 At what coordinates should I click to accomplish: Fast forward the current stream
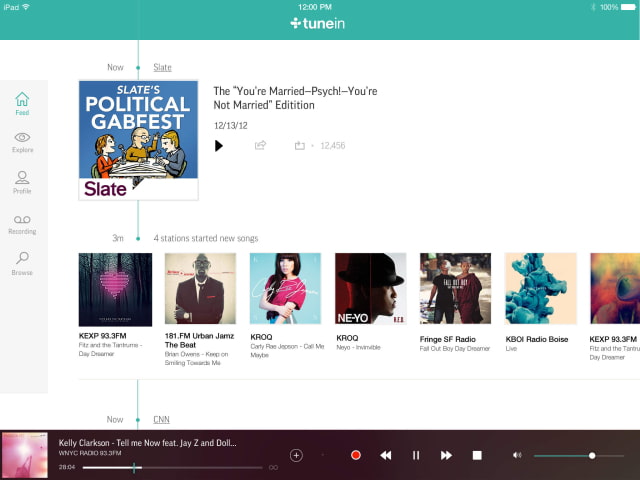pyautogui.click(x=446, y=455)
